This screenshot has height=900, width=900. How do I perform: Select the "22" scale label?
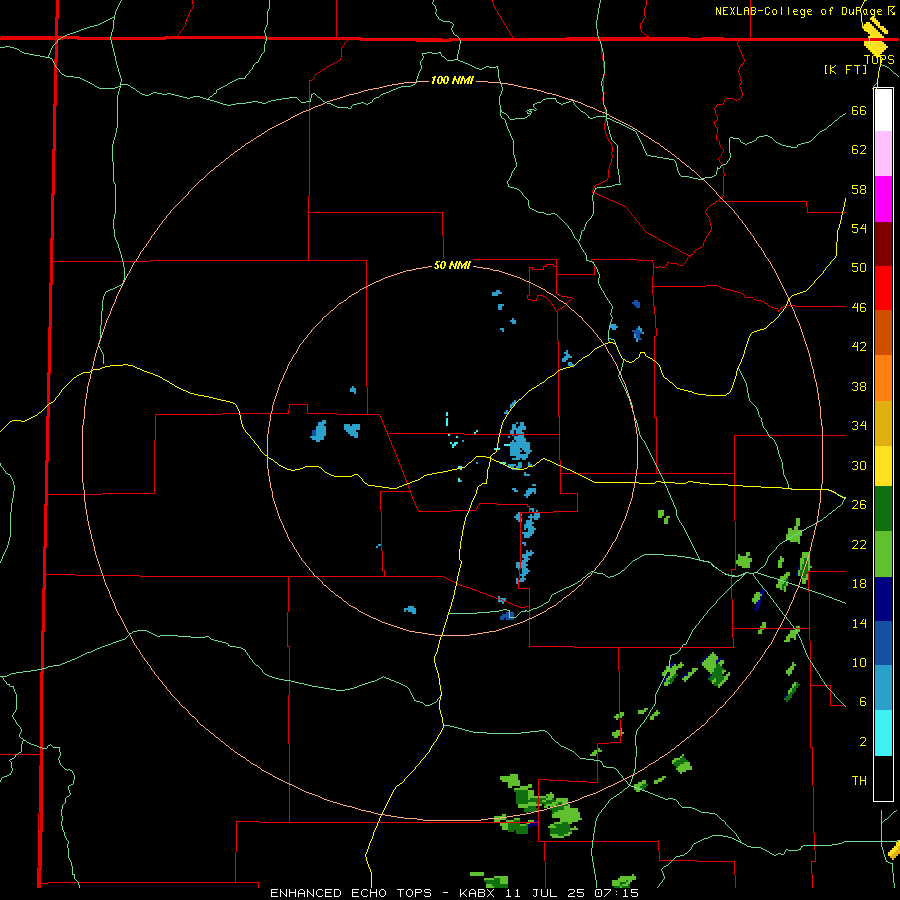click(859, 544)
